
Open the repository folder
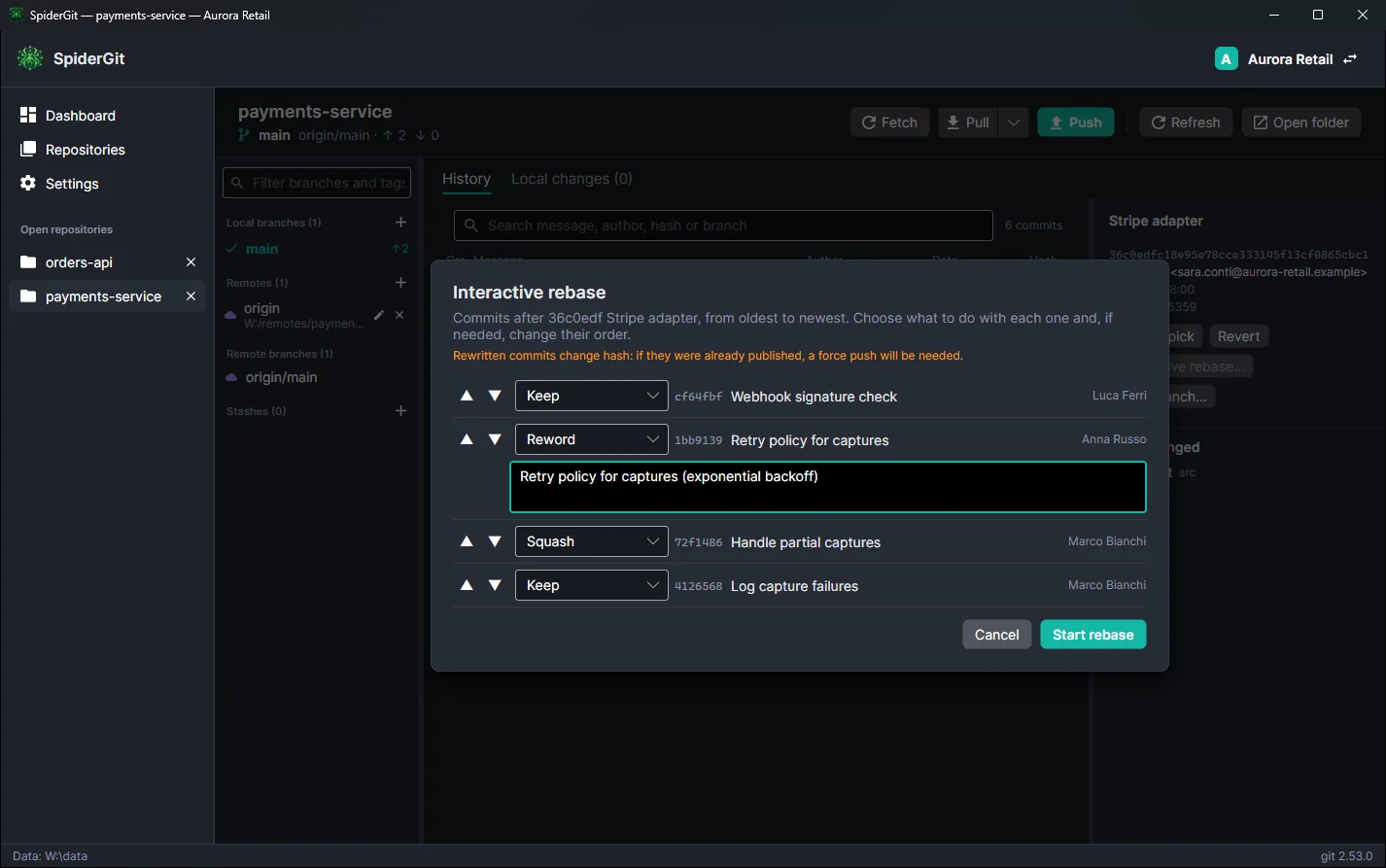click(x=1300, y=122)
